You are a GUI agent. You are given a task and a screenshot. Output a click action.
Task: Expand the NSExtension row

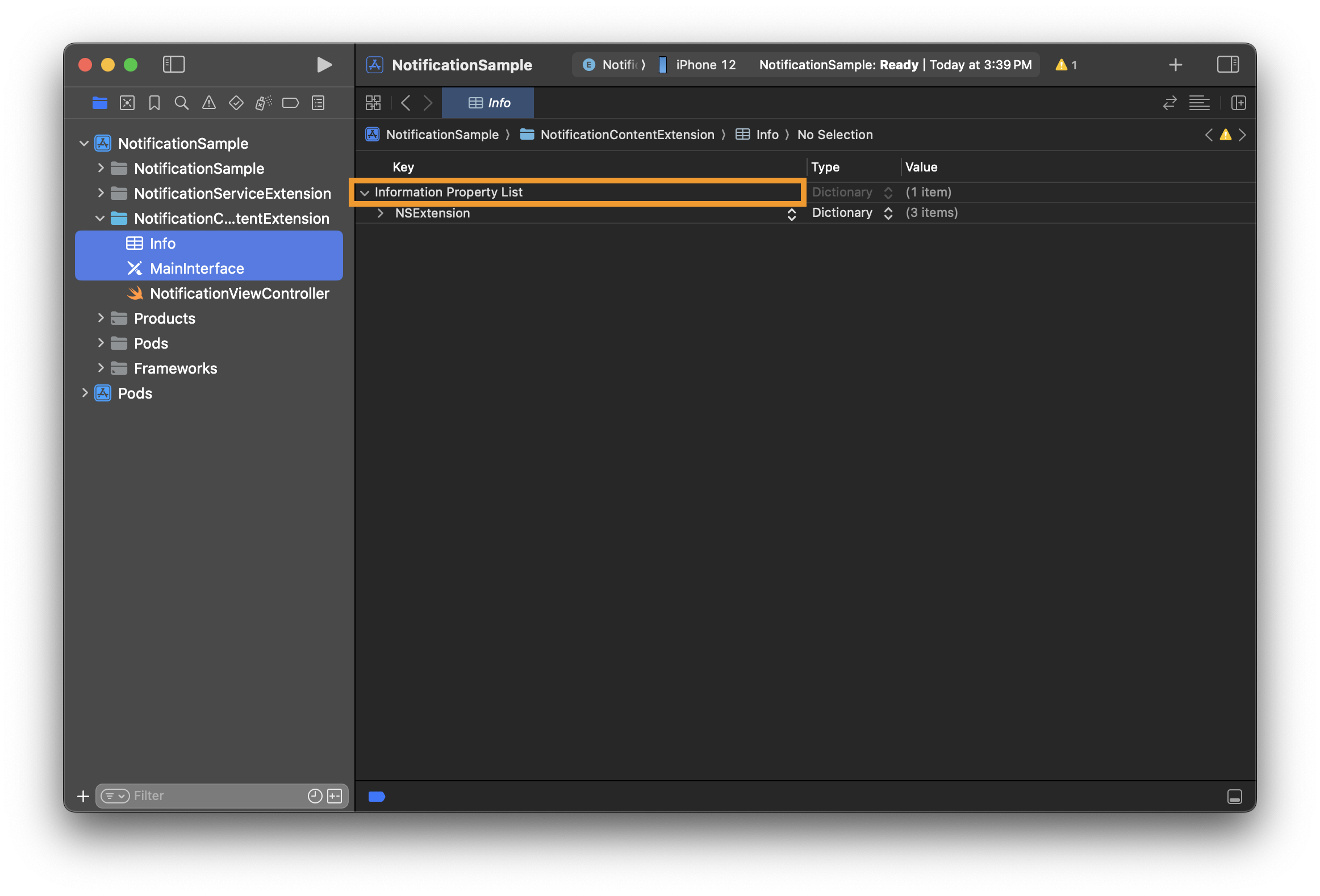point(381,213)
